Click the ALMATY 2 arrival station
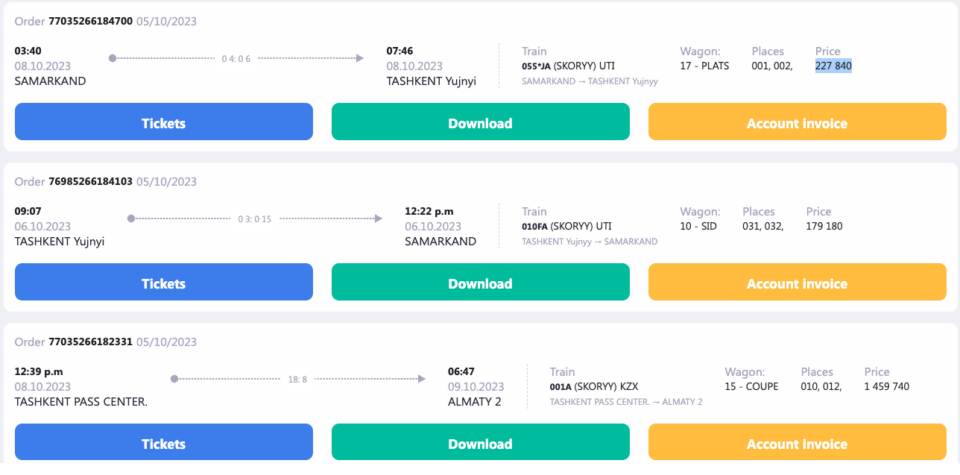This screenshot has height=475, width=960. 474,402
